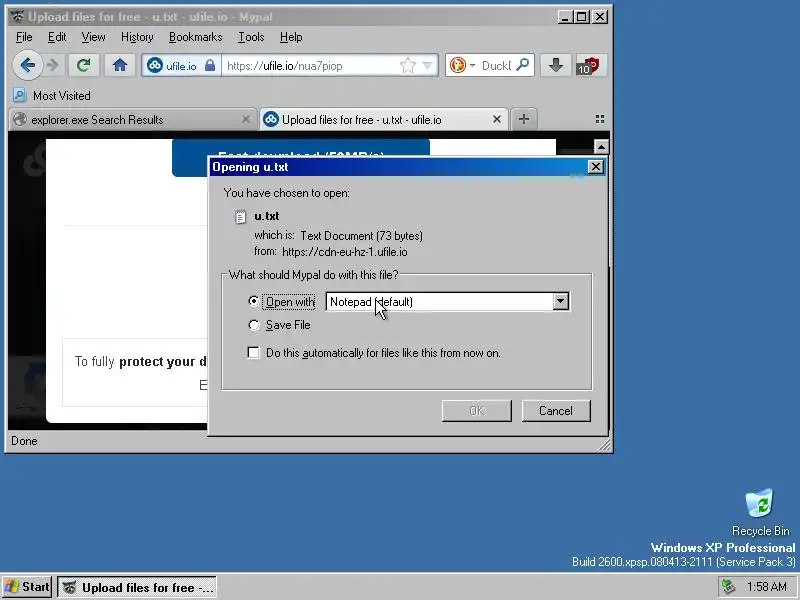The image size is (800, 600).
Task: Click the search magnifier icon
Action: [x=522, y=65]
